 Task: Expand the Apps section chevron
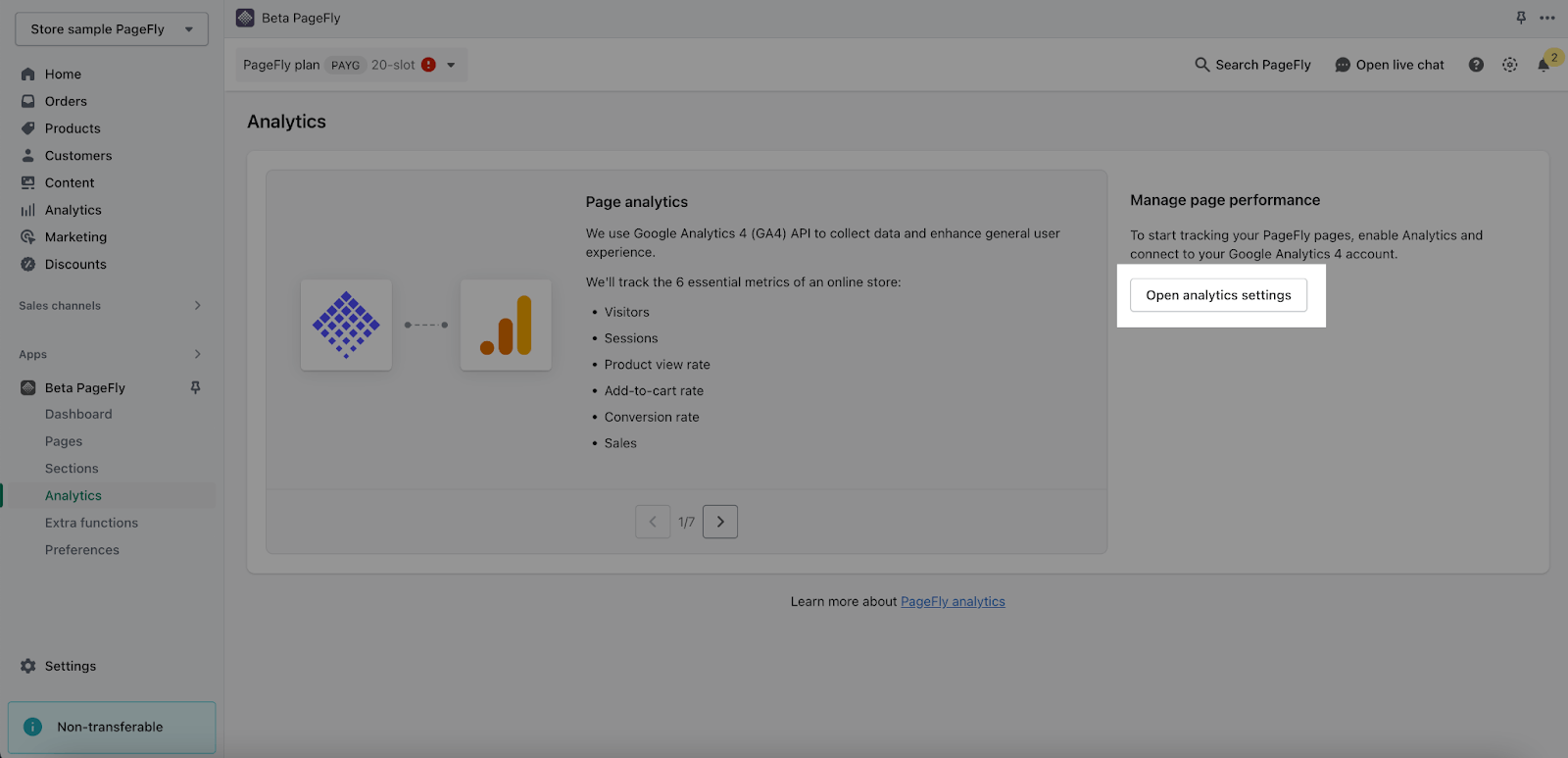click(197, 354)
